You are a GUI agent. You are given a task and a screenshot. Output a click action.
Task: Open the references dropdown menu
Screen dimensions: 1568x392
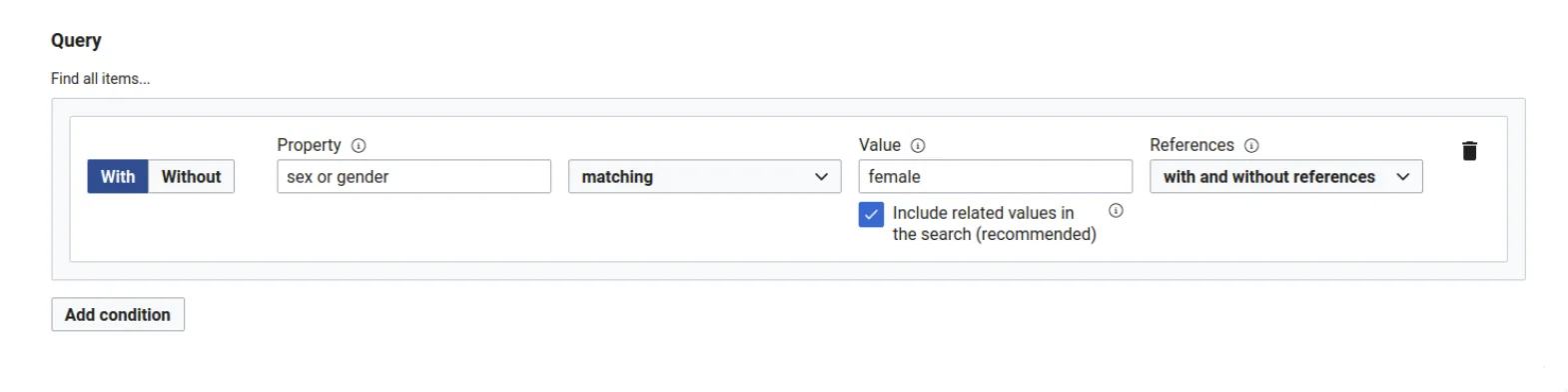pyautogui.click(x=1285, y=177)
